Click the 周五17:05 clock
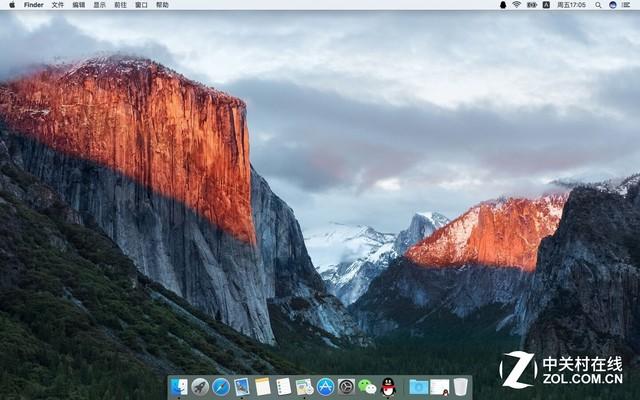 pos(571,5)
